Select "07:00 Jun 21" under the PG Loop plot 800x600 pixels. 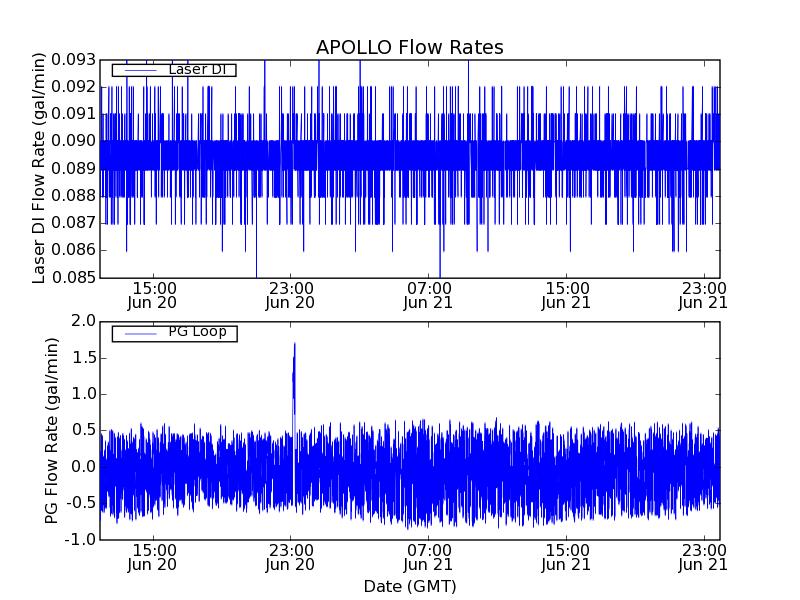428,558
